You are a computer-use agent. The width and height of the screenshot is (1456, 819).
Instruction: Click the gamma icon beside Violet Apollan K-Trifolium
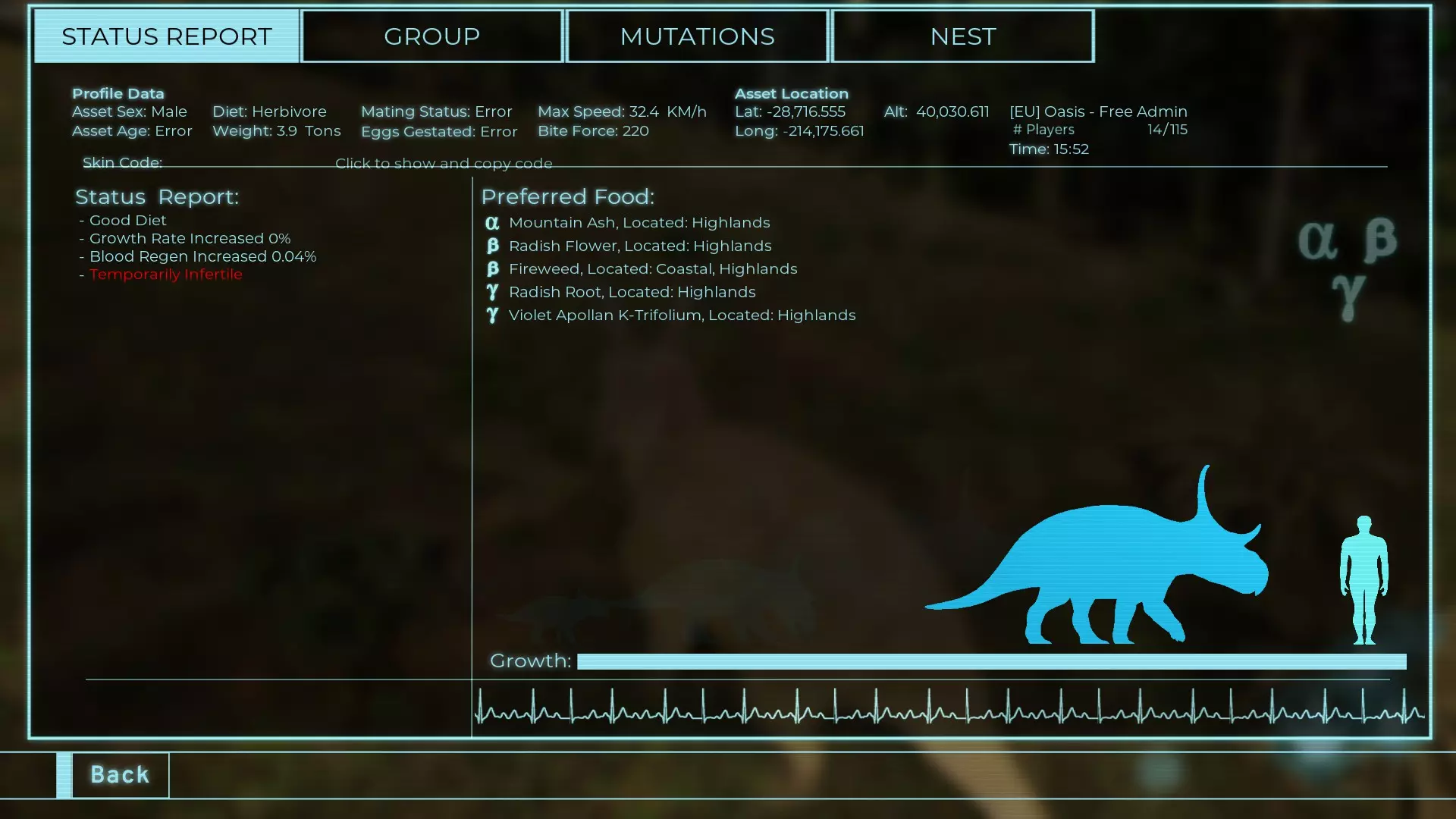(x=492, y=315)
